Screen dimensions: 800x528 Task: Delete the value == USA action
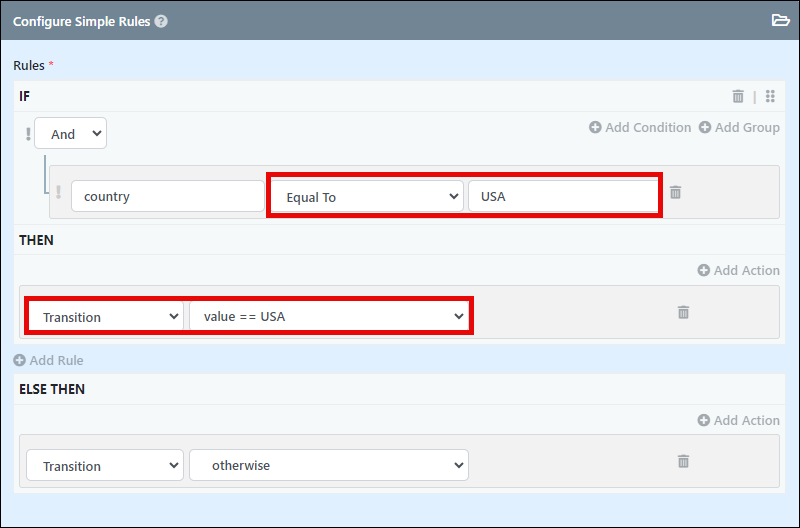(684, 312)
